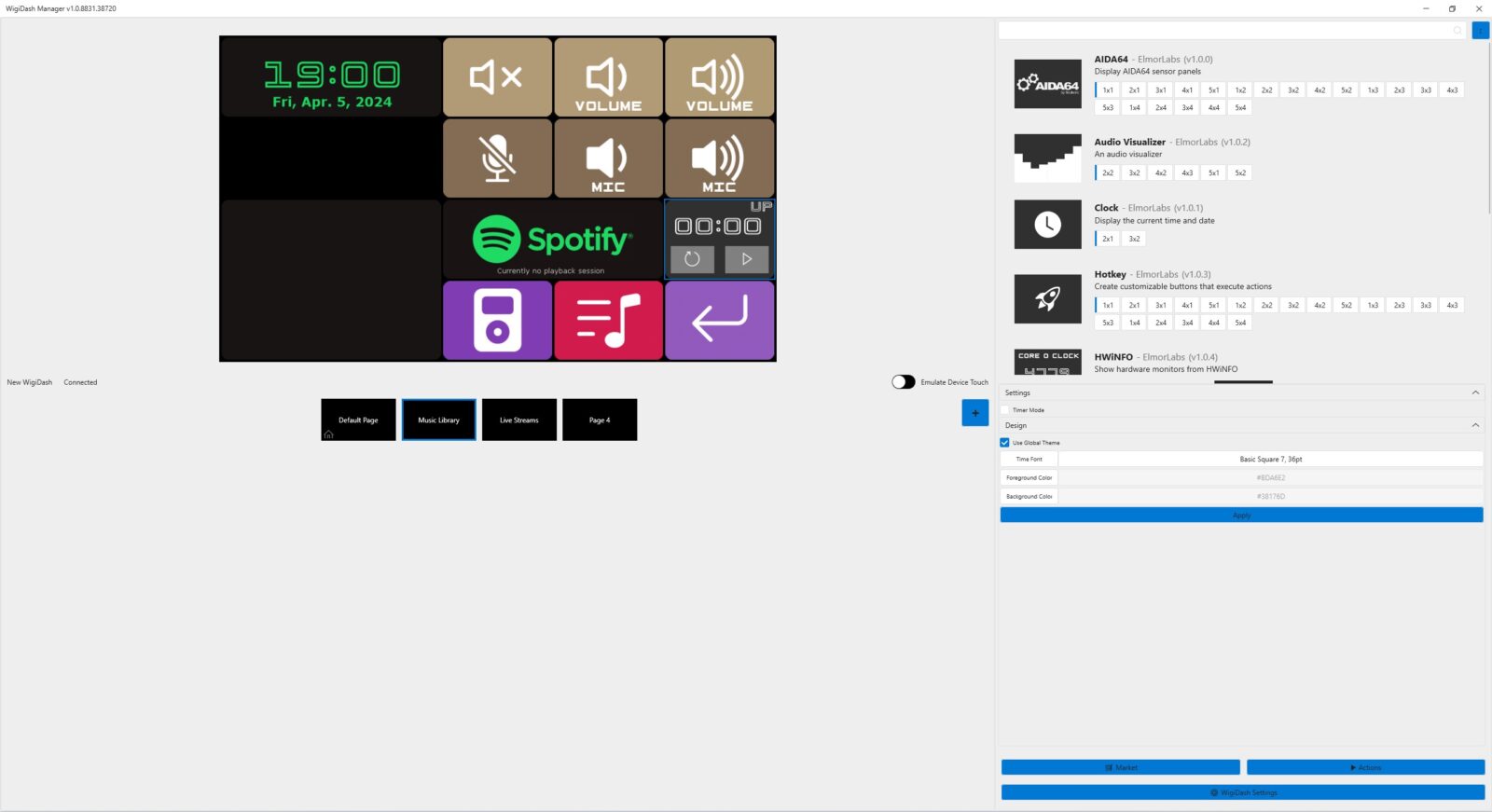Viewport: 1492px width, 812px height.
Task: Open WigiDash Settings
Action: (1242, 792)
